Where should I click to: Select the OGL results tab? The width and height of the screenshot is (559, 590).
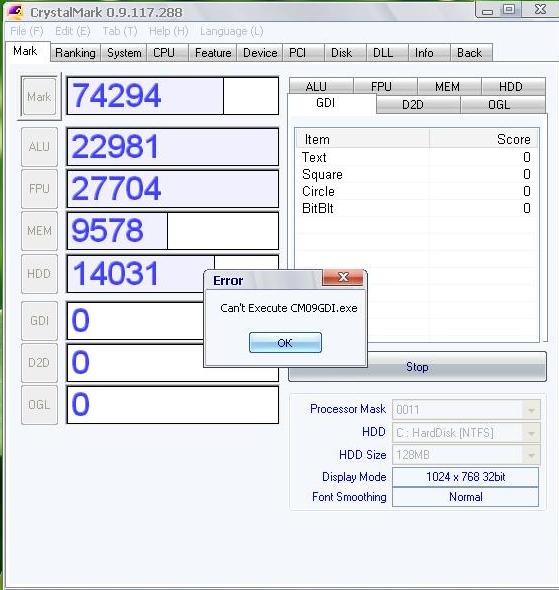pyautogui.click(x=499, y=104)
